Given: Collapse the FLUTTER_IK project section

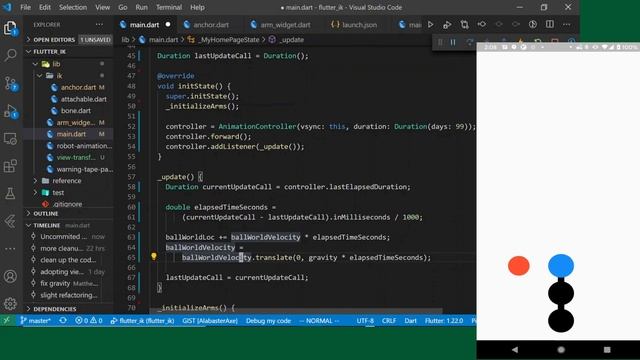Looking at the screenshot, I should (x=68, y=51).
